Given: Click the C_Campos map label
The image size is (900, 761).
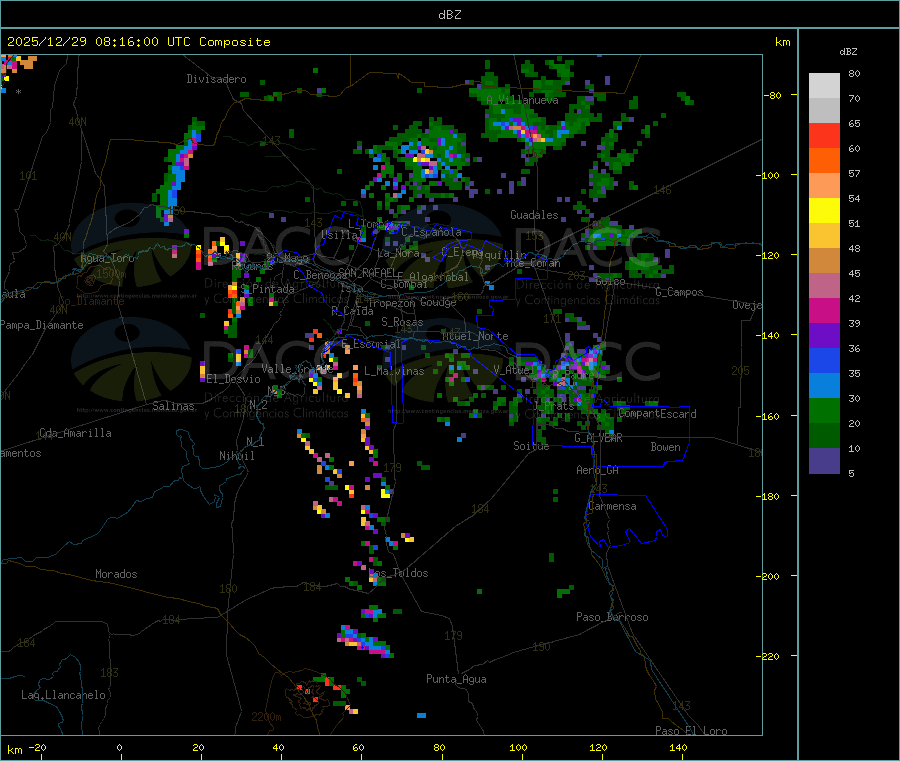Looking at the screenshot, I should [680, 292].
